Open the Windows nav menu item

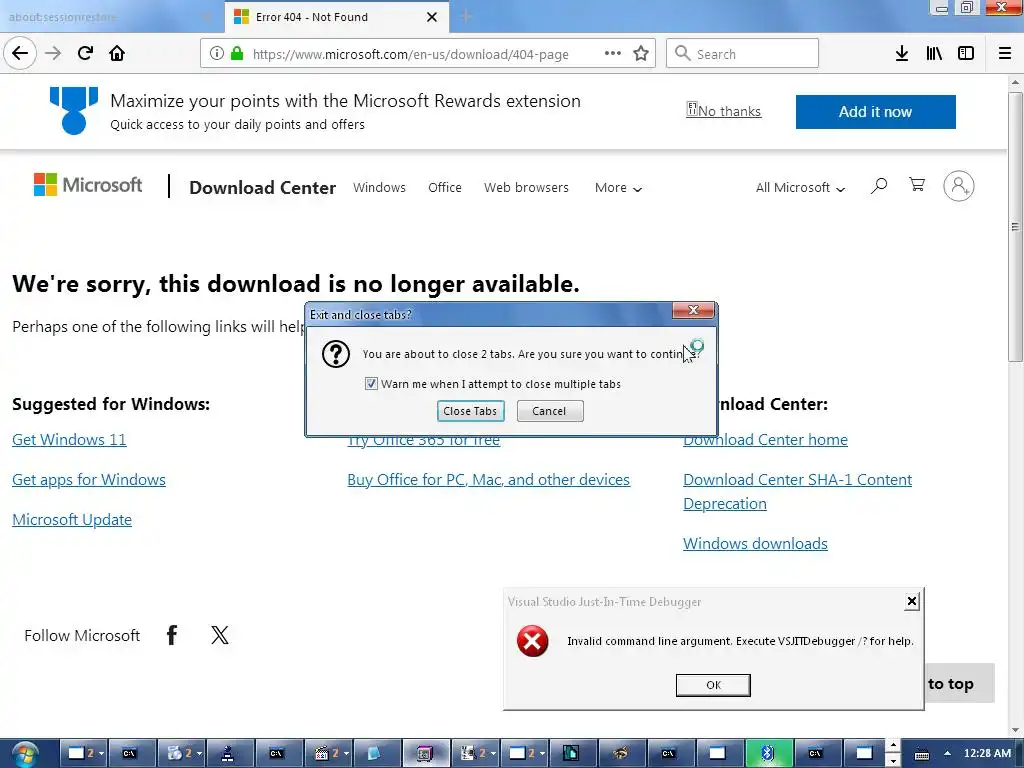pos(379,187)
